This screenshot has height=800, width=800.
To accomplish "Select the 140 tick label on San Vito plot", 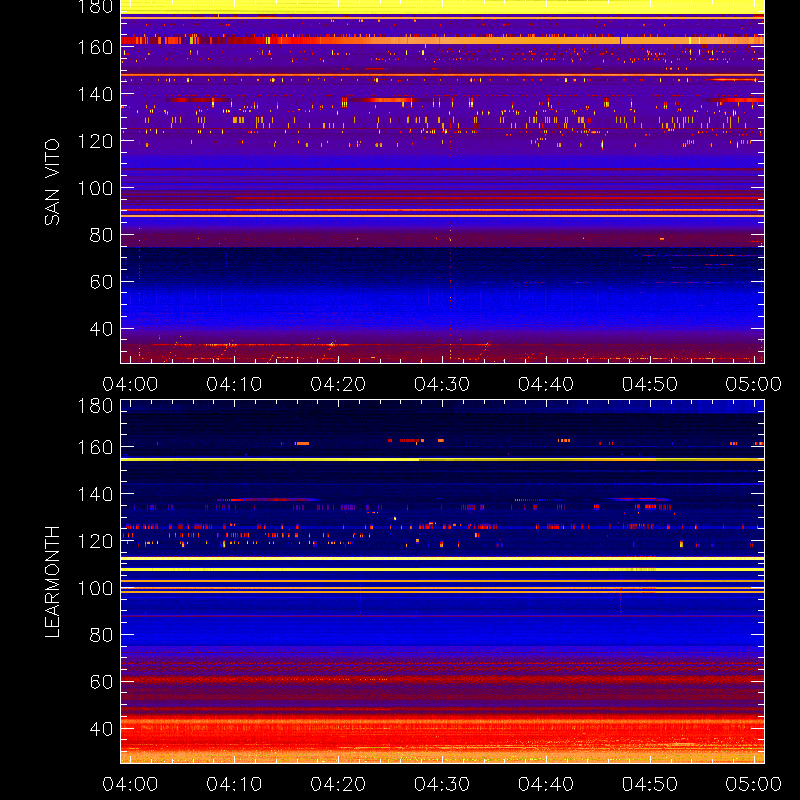I will click(x=95, y=94).
